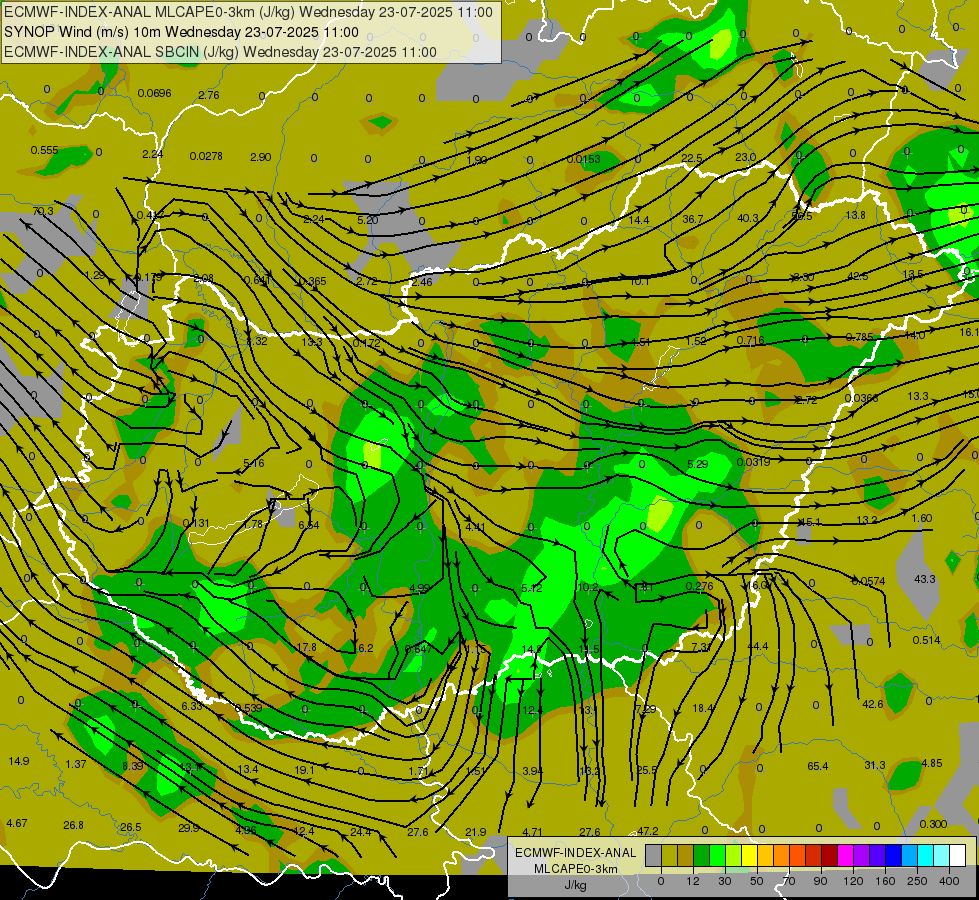979x900 pixels.
Task: Click legend tick label 120
Action: pos(853,881)
